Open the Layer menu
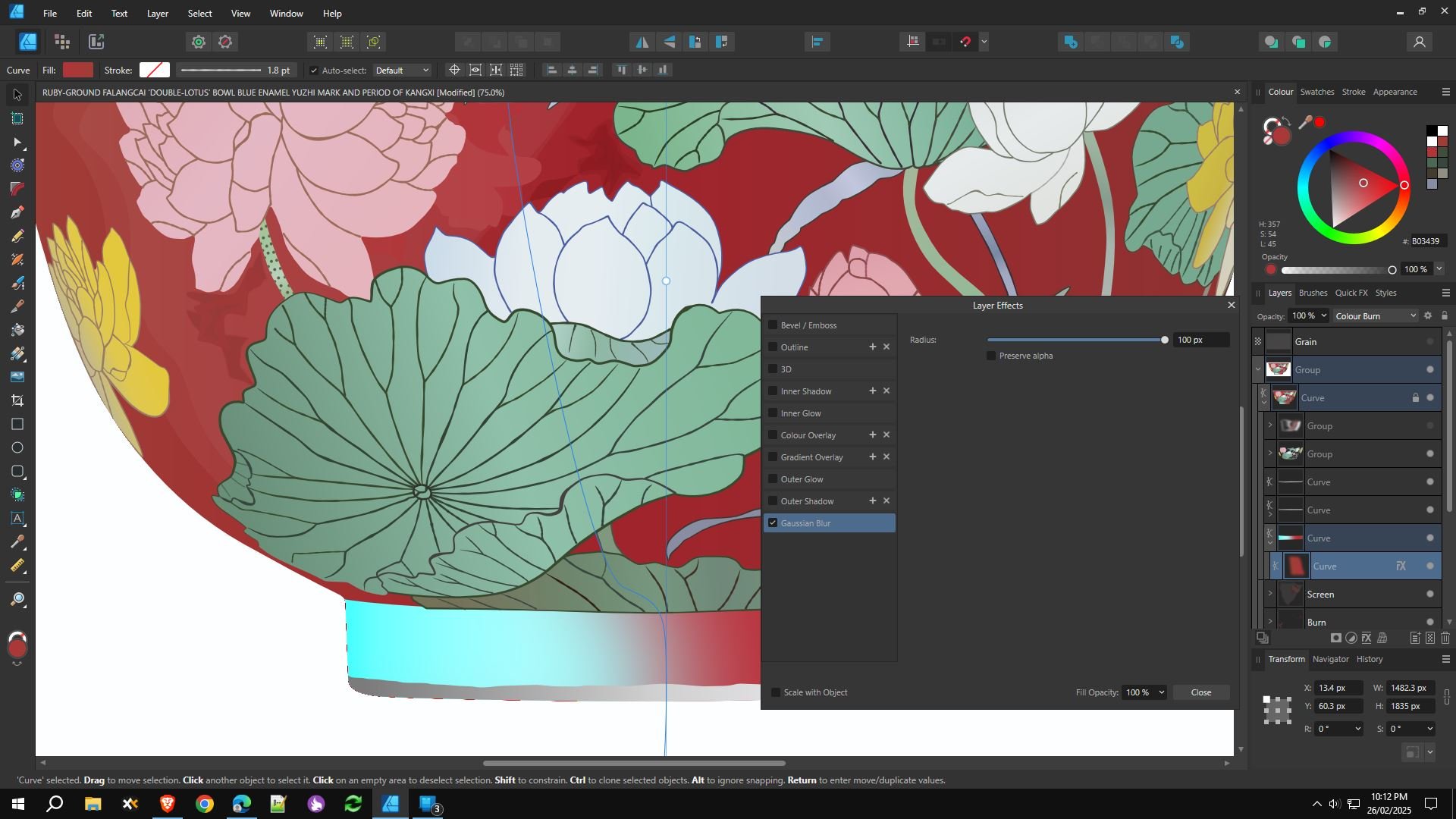 157,13
